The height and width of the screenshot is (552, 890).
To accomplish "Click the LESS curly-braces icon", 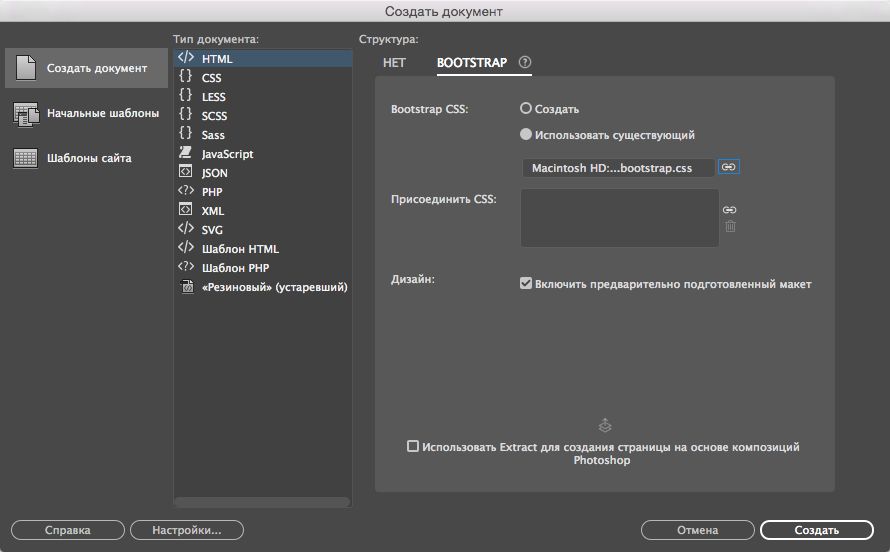I will pyautogui.click(x=186, y=95).
